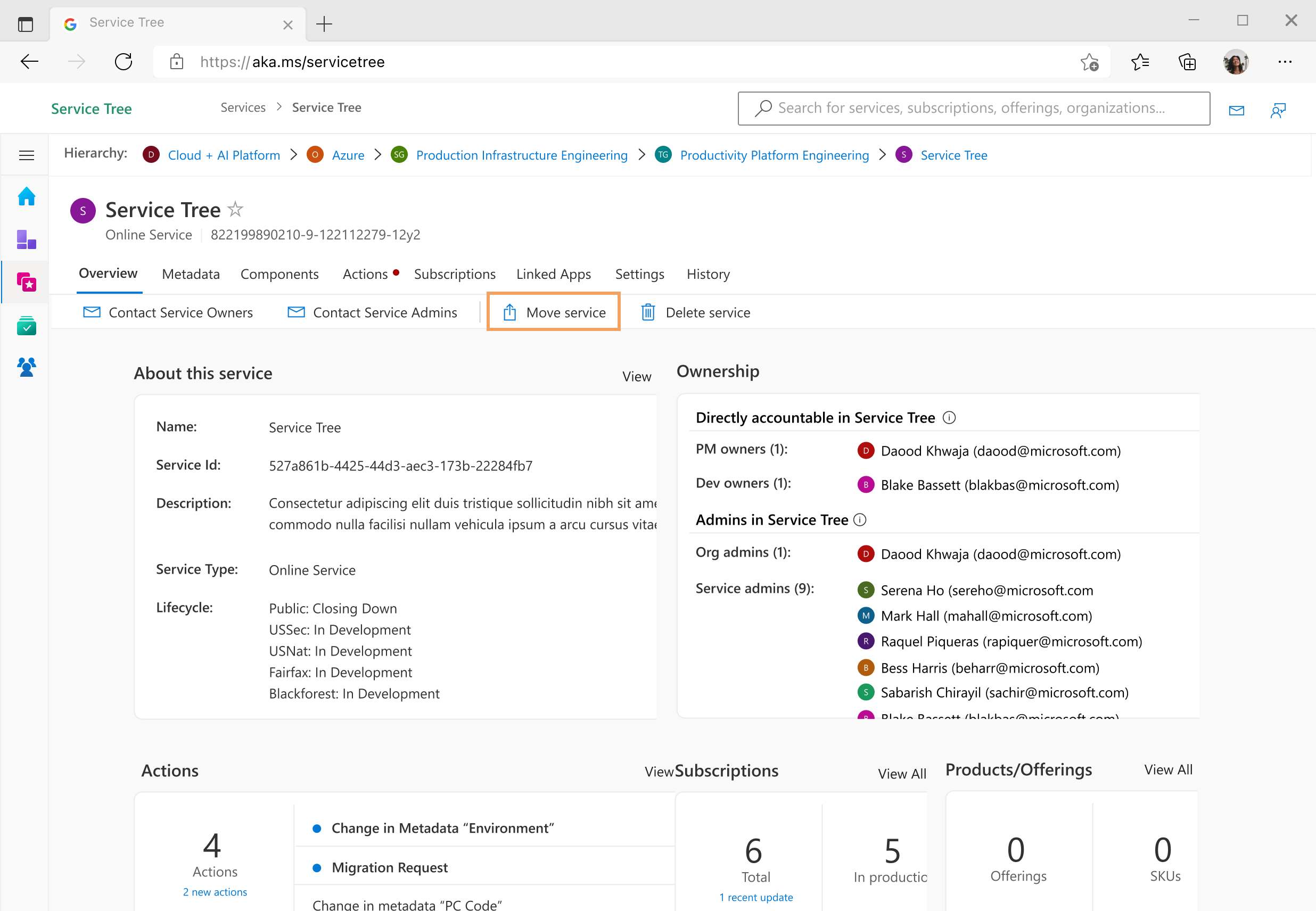Click Service Tree app title link
1316x911 pixels.
click(92, 109)
